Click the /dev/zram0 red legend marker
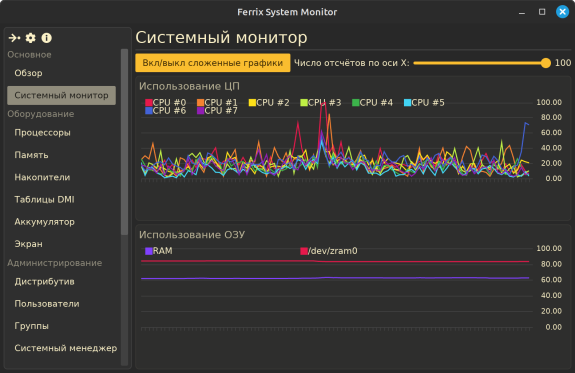Image resolution: width=575 pixels, height=373 pixels. tap(304, 251)
